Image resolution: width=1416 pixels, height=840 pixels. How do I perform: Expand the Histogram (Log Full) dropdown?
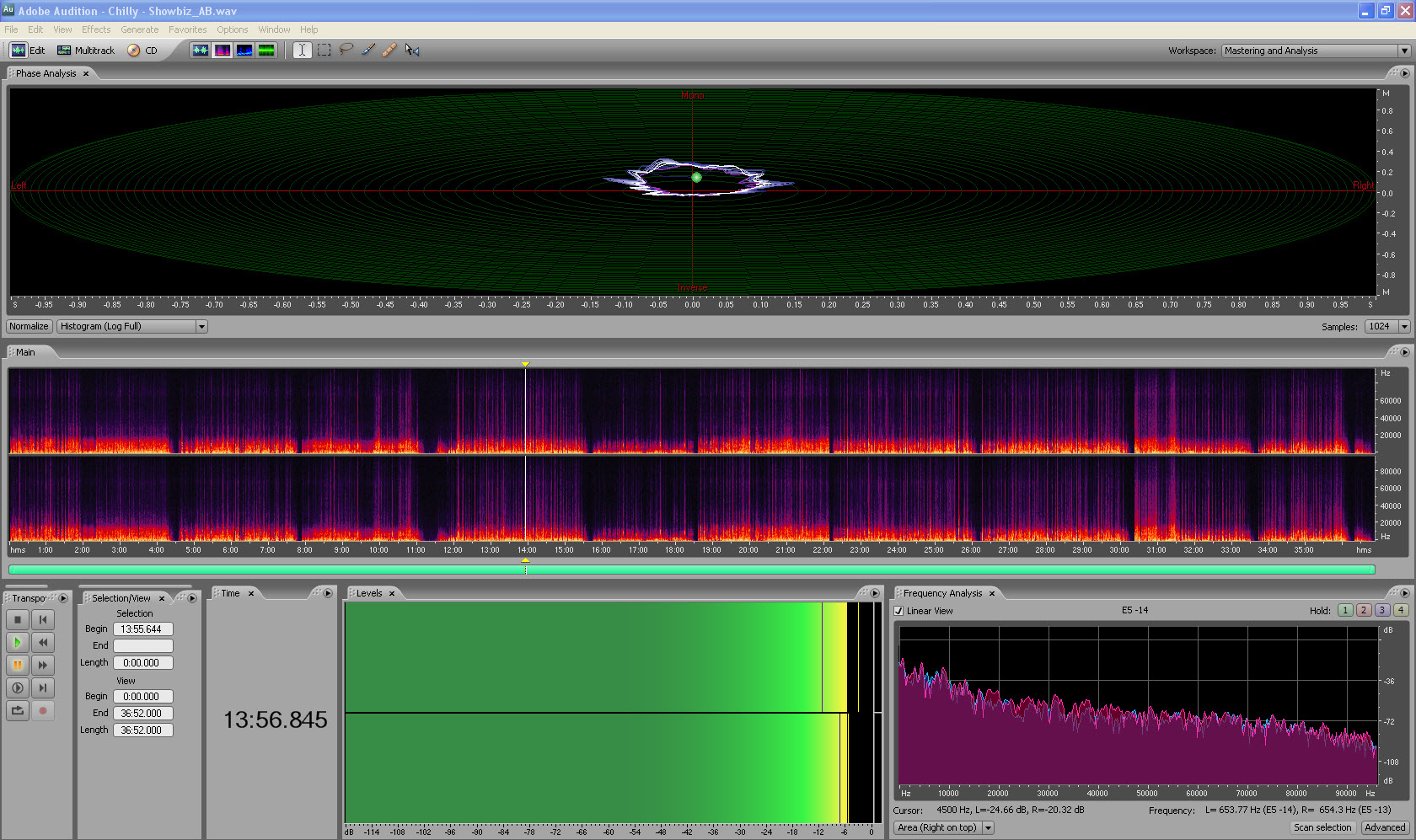[x=132, y=327]
